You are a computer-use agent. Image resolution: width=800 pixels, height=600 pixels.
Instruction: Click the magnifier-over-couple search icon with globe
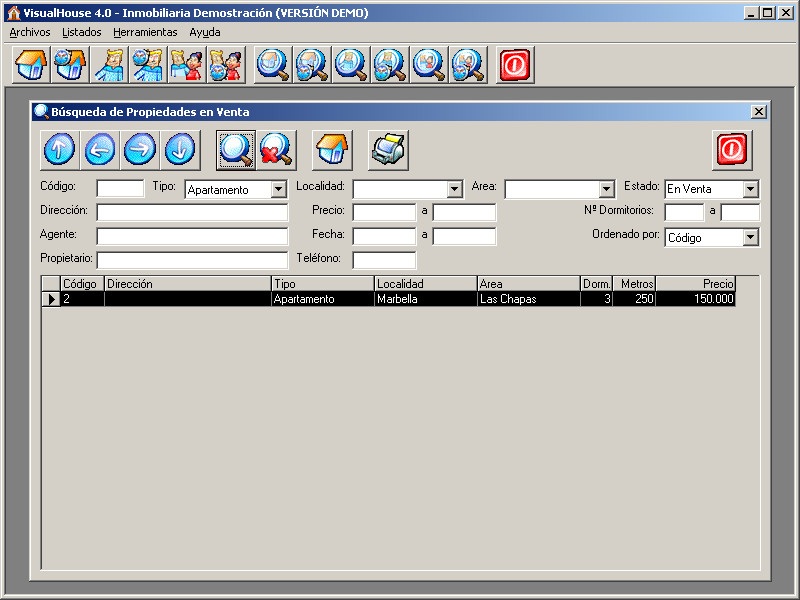point(468,65)
